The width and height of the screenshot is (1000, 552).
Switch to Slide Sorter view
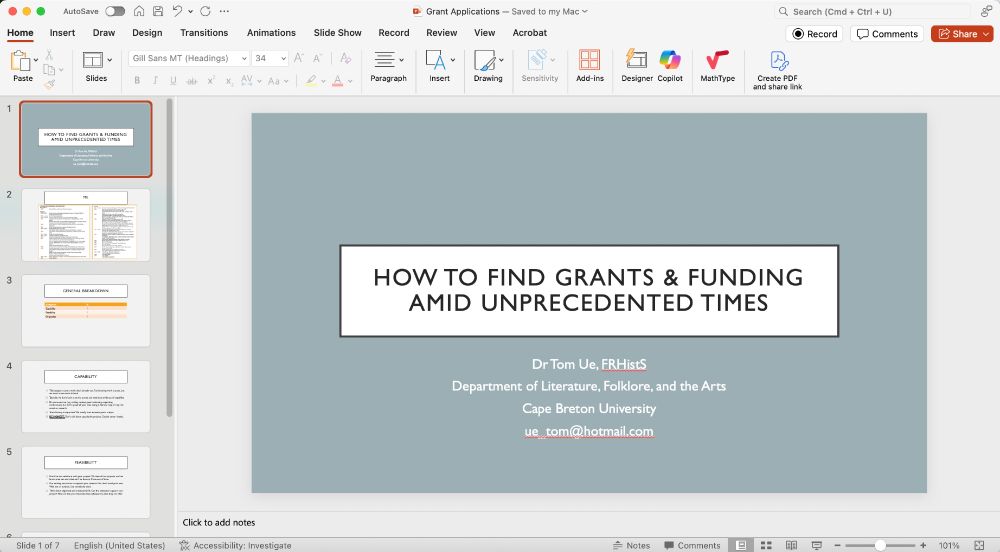point(764,545)
